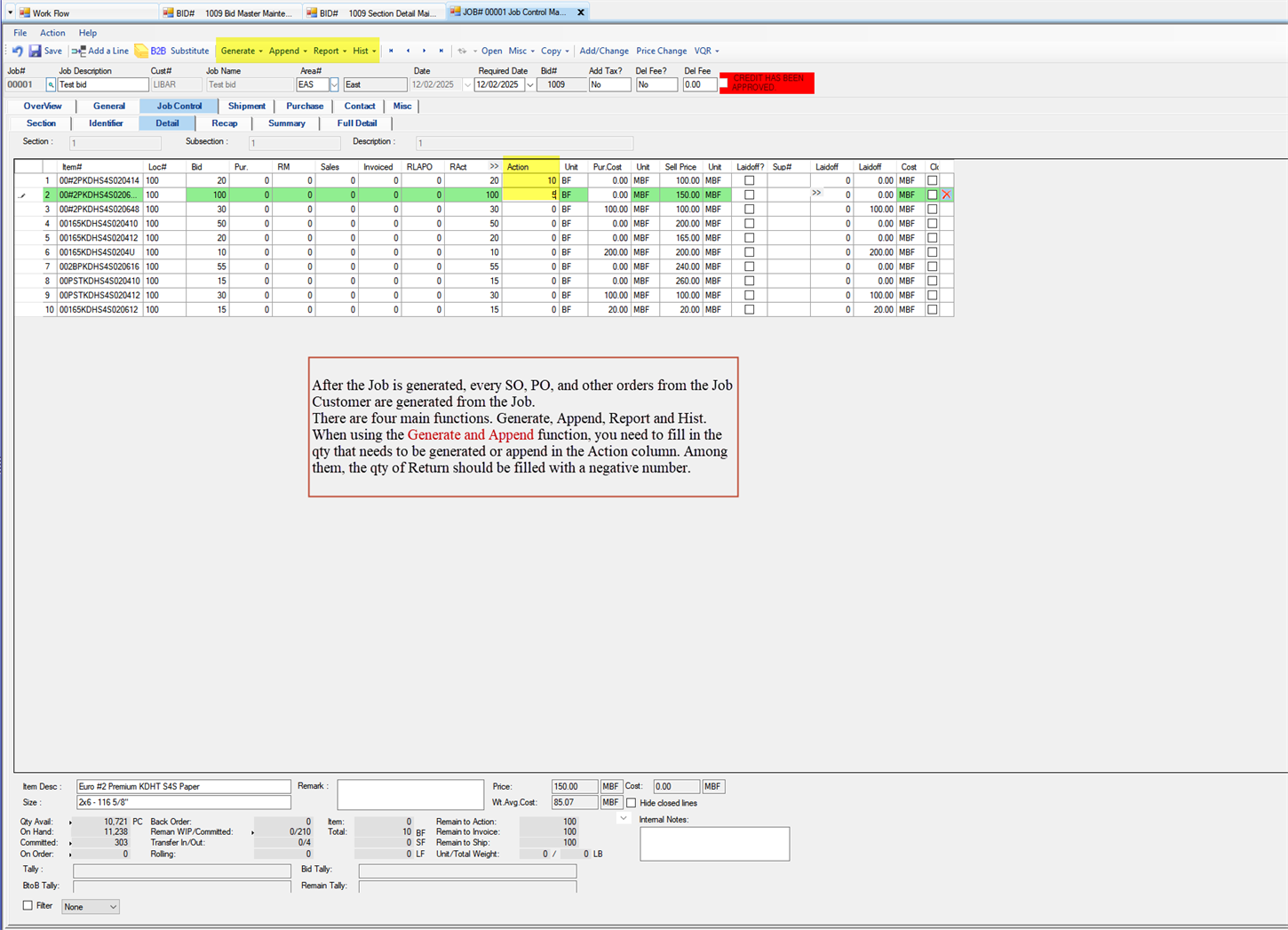Viewport: 1288px width, 930px height.
Task: Click the Job Description input field
Action: (103, 85)
